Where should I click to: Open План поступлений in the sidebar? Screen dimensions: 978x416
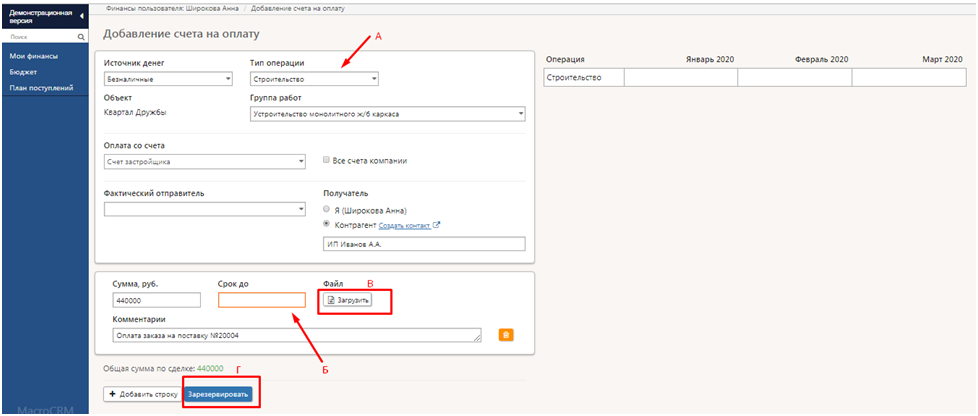[x=41, y=88]
